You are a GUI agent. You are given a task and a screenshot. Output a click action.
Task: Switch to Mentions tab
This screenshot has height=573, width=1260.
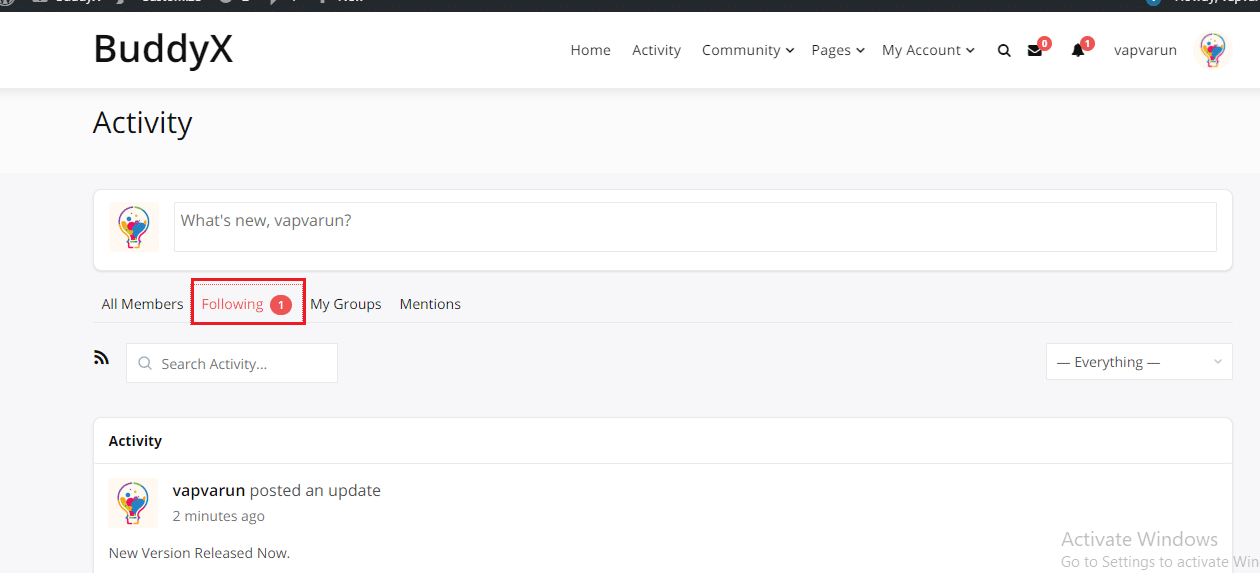coord(430,304)
